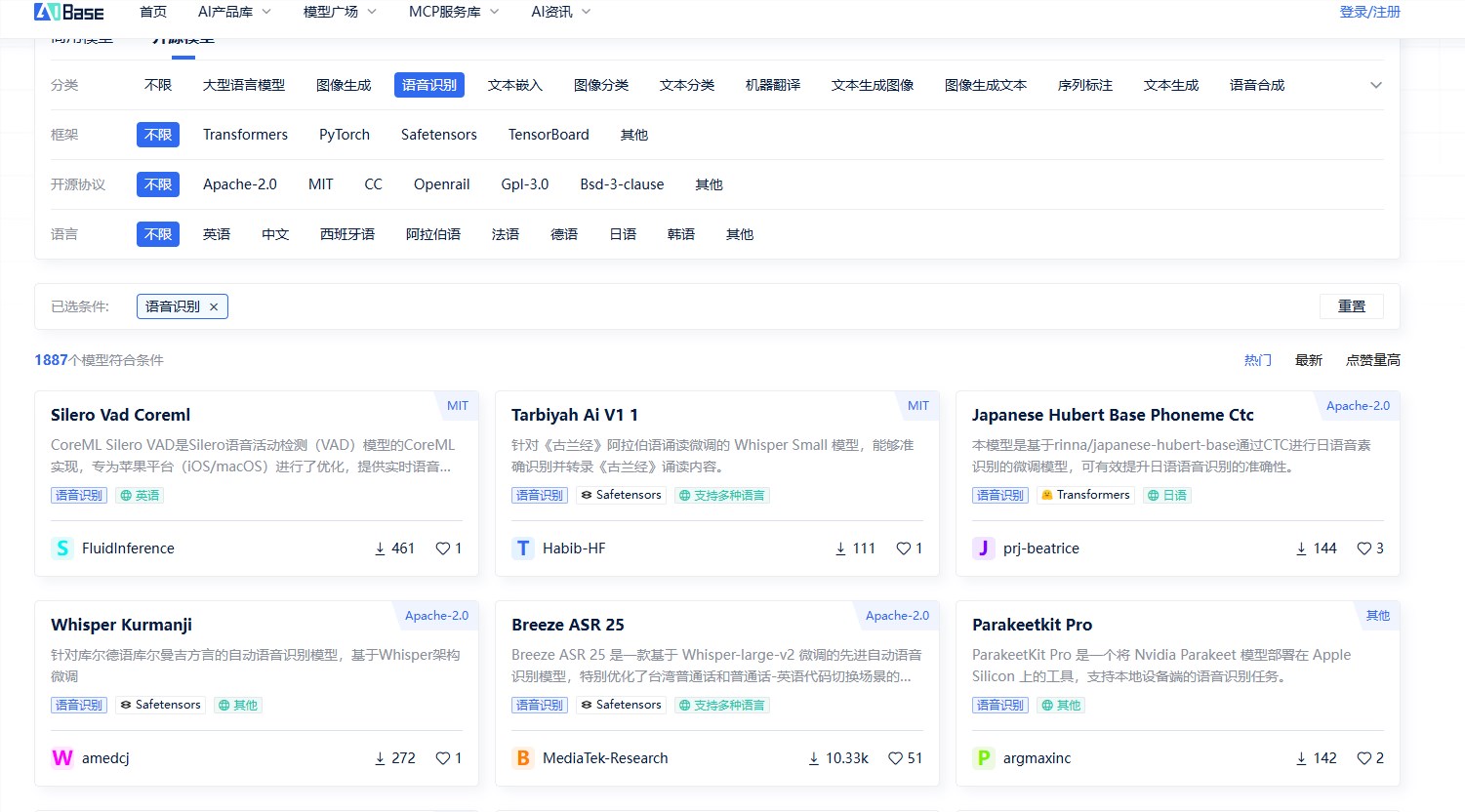Open the Tarbiyah Ai V1 1 model title

[575, 415]
